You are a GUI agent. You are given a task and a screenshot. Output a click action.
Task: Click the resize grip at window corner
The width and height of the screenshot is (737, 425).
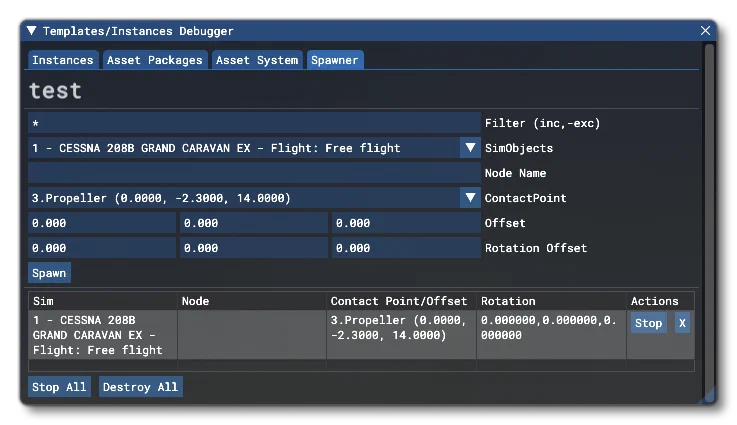709,396
